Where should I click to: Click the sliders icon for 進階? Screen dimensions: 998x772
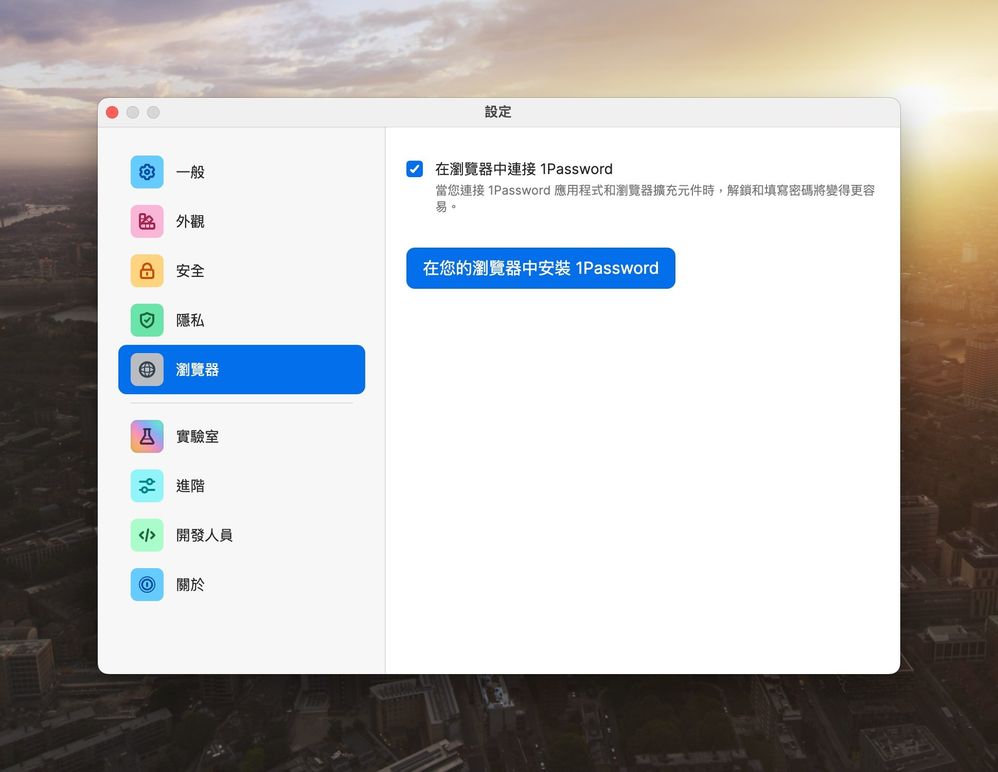point(147,486)
